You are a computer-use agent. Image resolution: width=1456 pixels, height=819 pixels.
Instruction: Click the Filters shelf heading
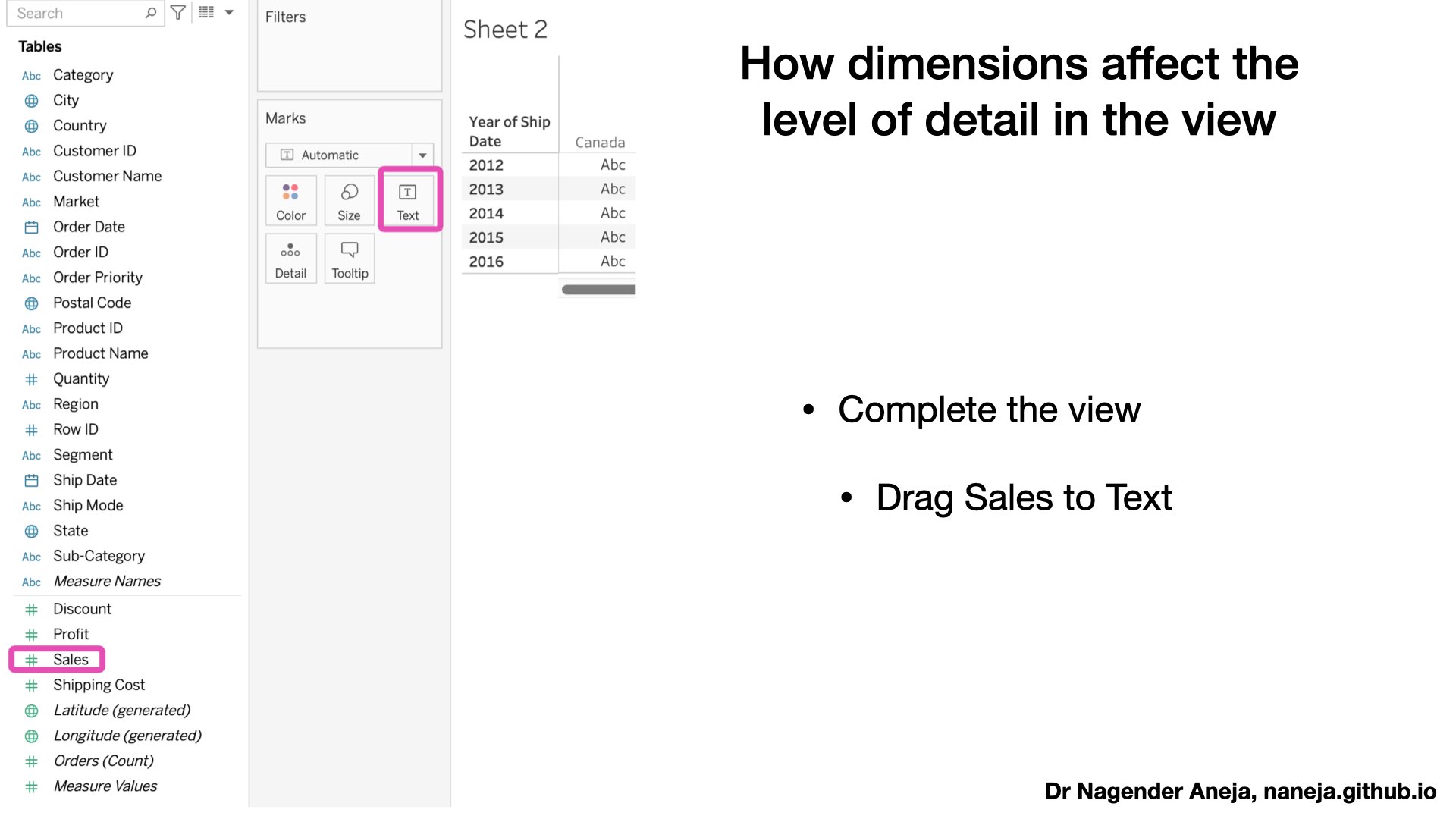click(285, 17)
